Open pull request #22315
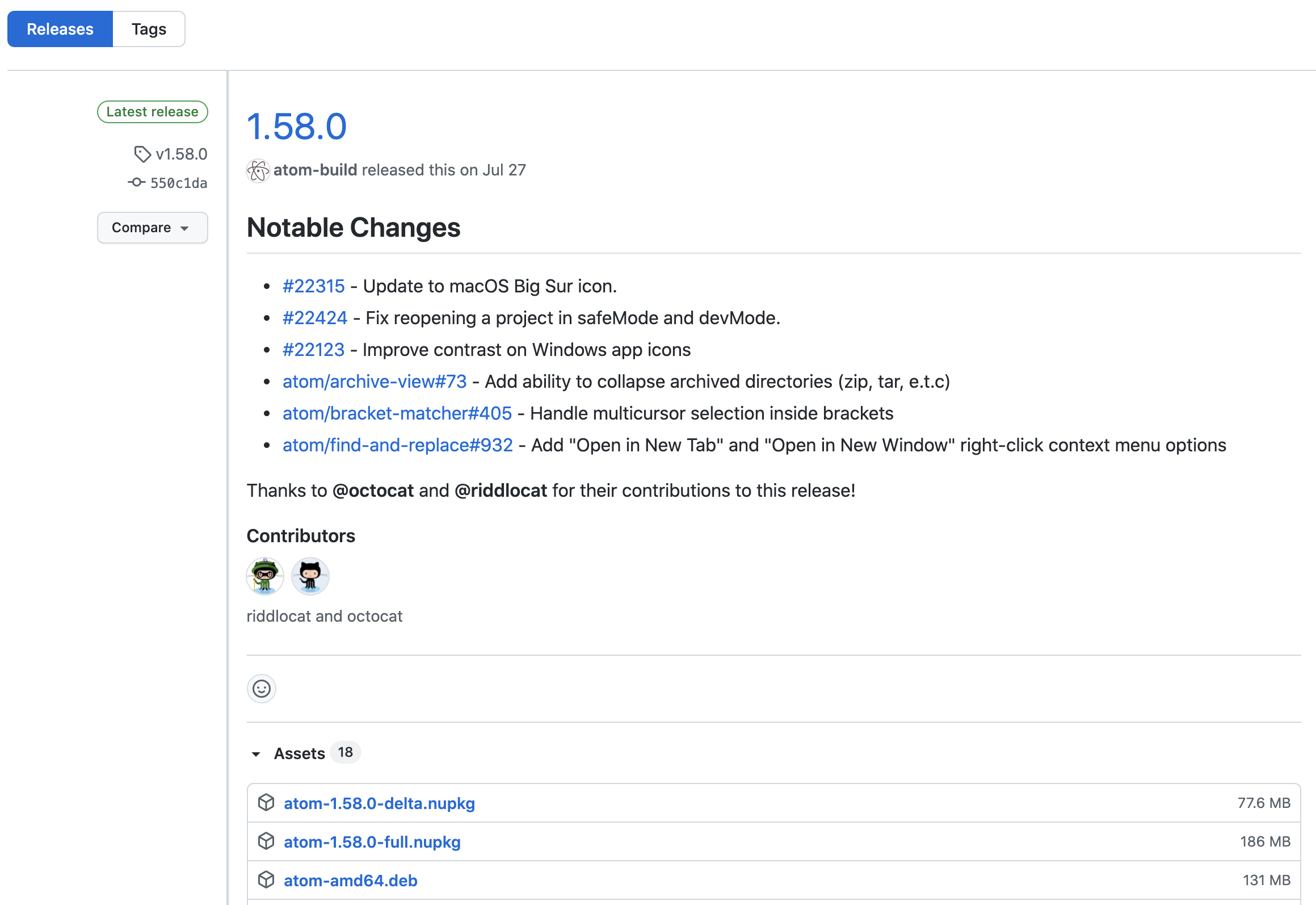 click(314, 286)
